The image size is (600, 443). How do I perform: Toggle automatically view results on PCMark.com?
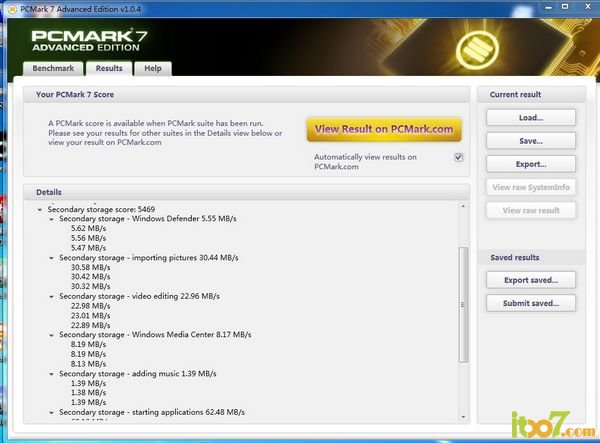coord(459,157)
